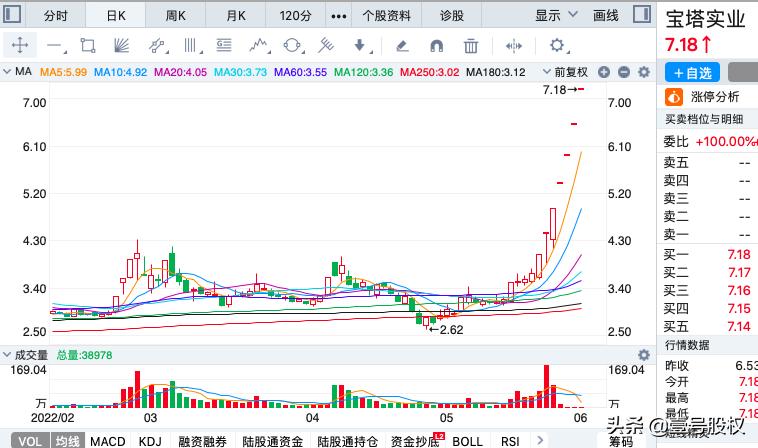
Task: Click the horizontal stretch range tool
Action: (x=513, y=46)
